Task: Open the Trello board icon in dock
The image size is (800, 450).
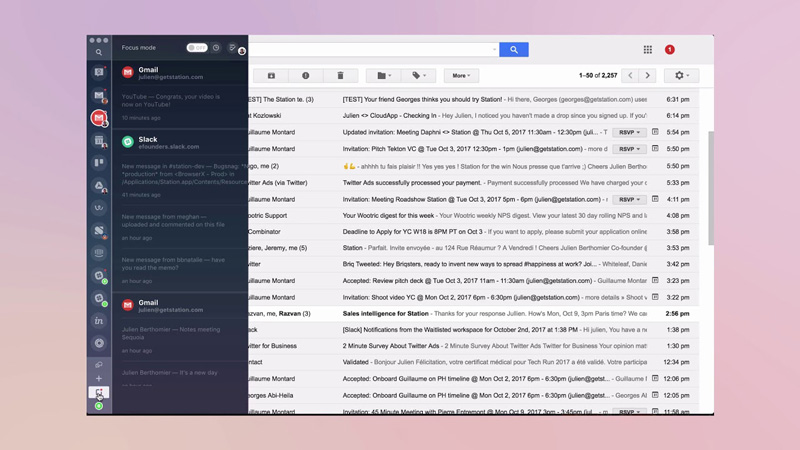Action: pos(99,163)
